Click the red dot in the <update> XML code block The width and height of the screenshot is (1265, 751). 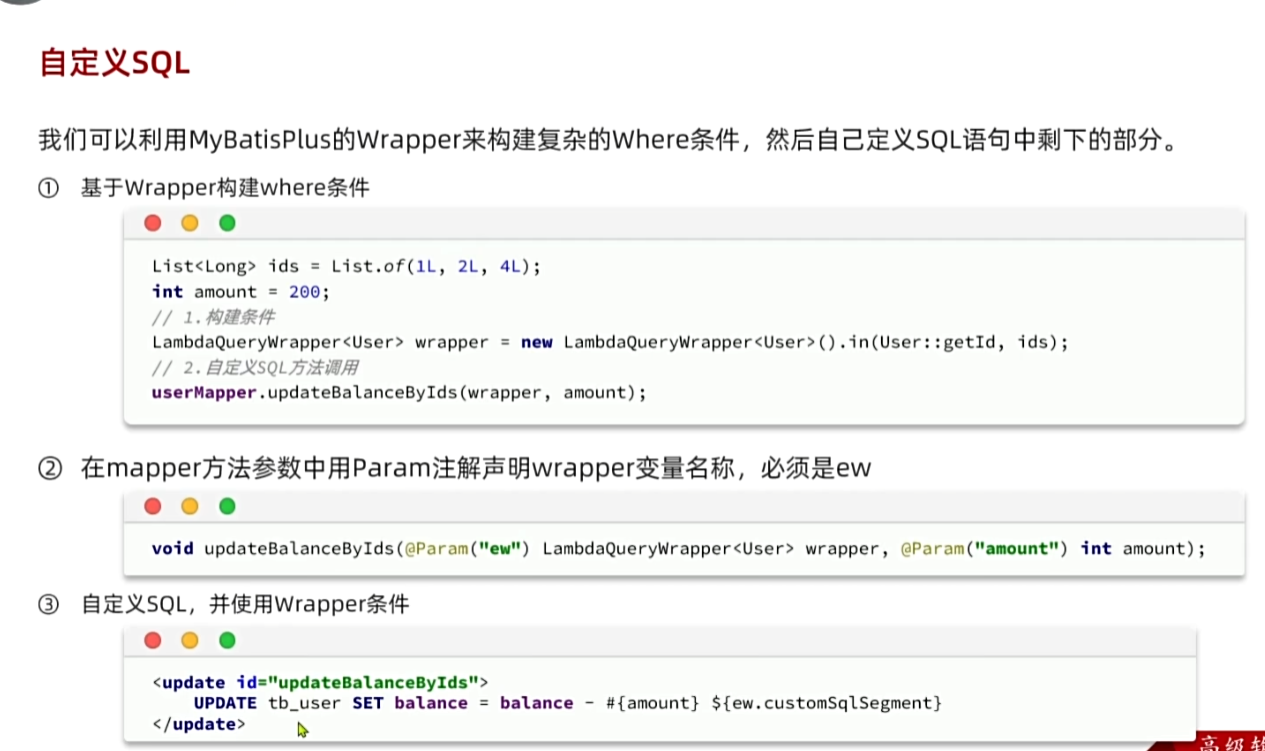(x=152, y=640)
